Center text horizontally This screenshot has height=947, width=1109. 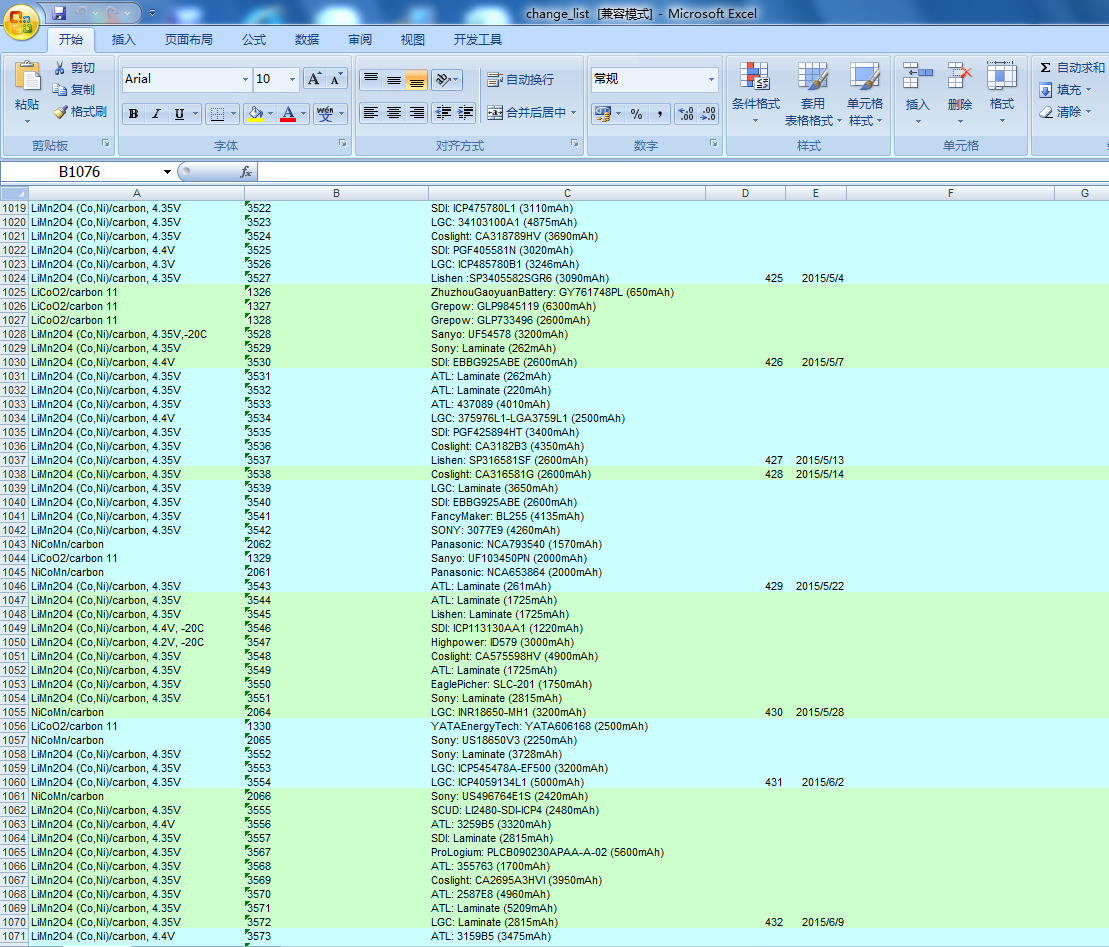coord(394,112)
